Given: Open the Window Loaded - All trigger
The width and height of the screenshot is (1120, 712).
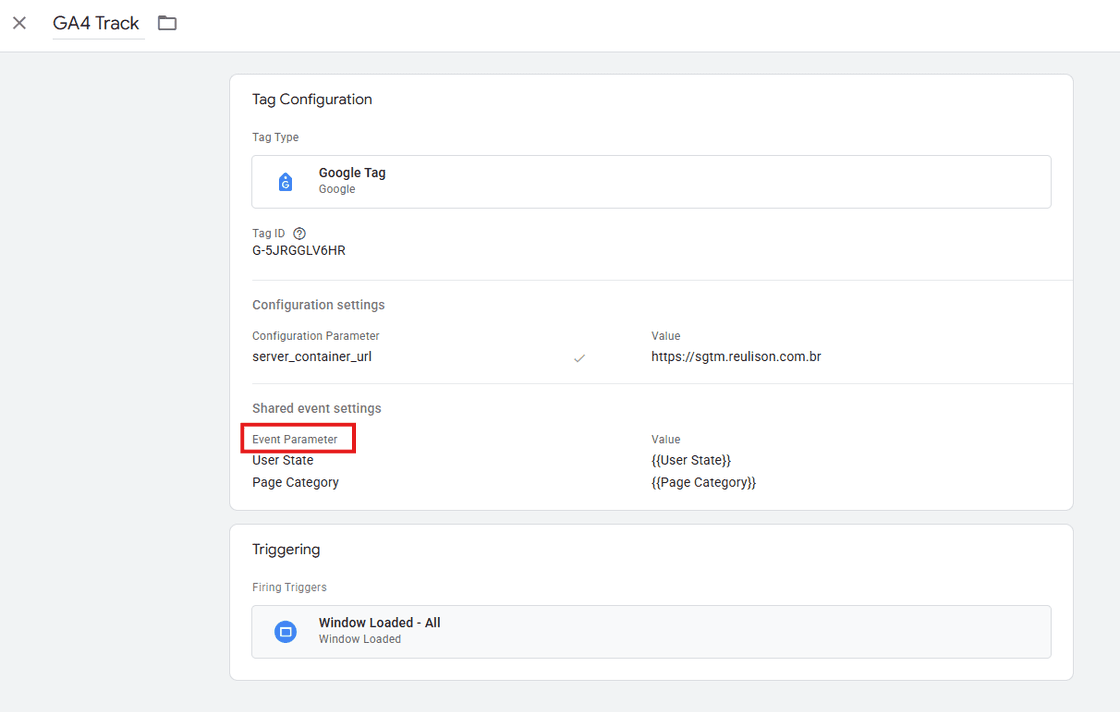Looking at the screenshot, I should click(379, 622).
